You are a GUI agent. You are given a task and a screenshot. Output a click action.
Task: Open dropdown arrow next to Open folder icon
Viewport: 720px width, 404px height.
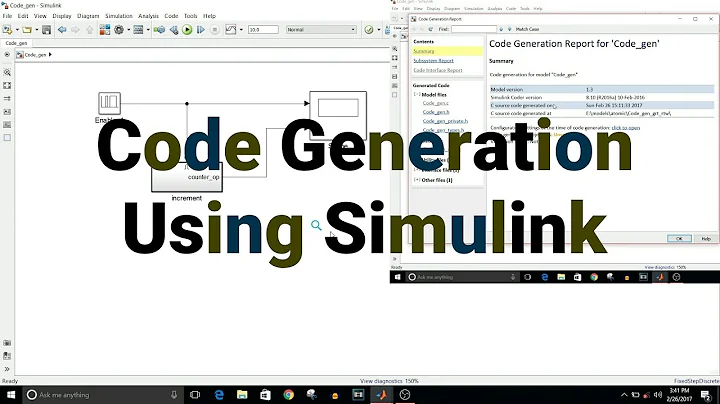(x=37, y=30)
